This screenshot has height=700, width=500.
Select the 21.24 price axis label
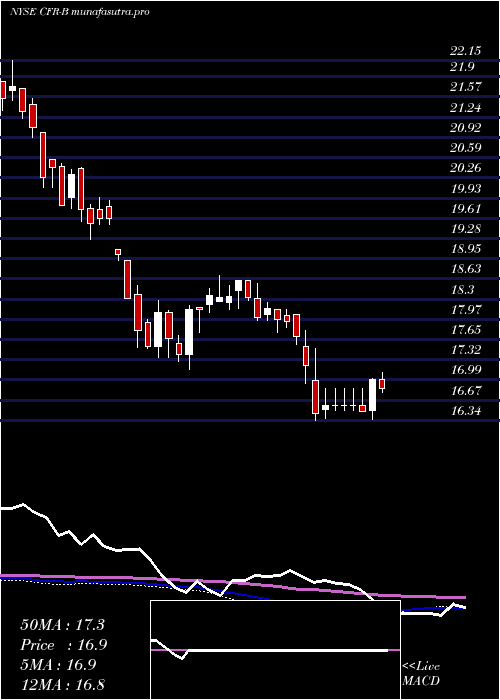pyautogui.click(x=466, y=108)
